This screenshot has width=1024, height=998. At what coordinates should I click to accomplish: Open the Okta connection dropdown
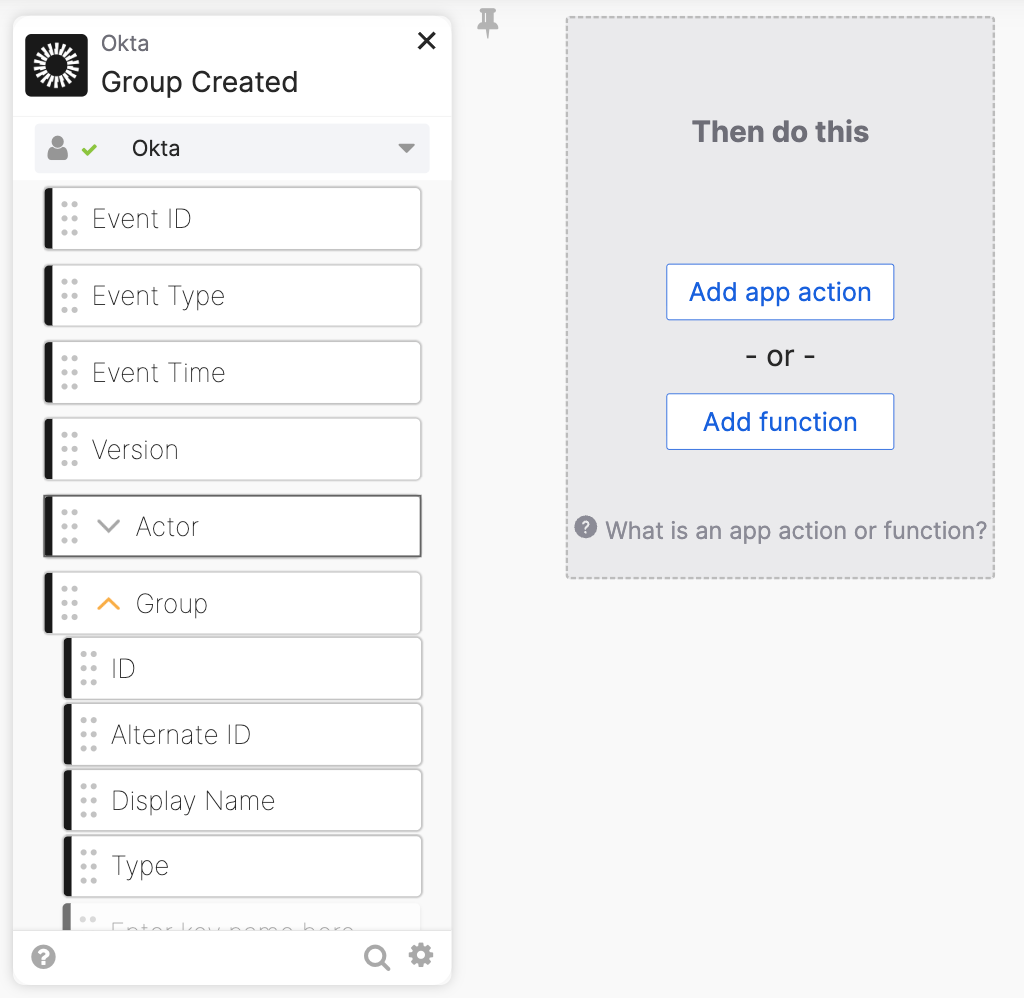pyautogui.click(x=406, y=149)
